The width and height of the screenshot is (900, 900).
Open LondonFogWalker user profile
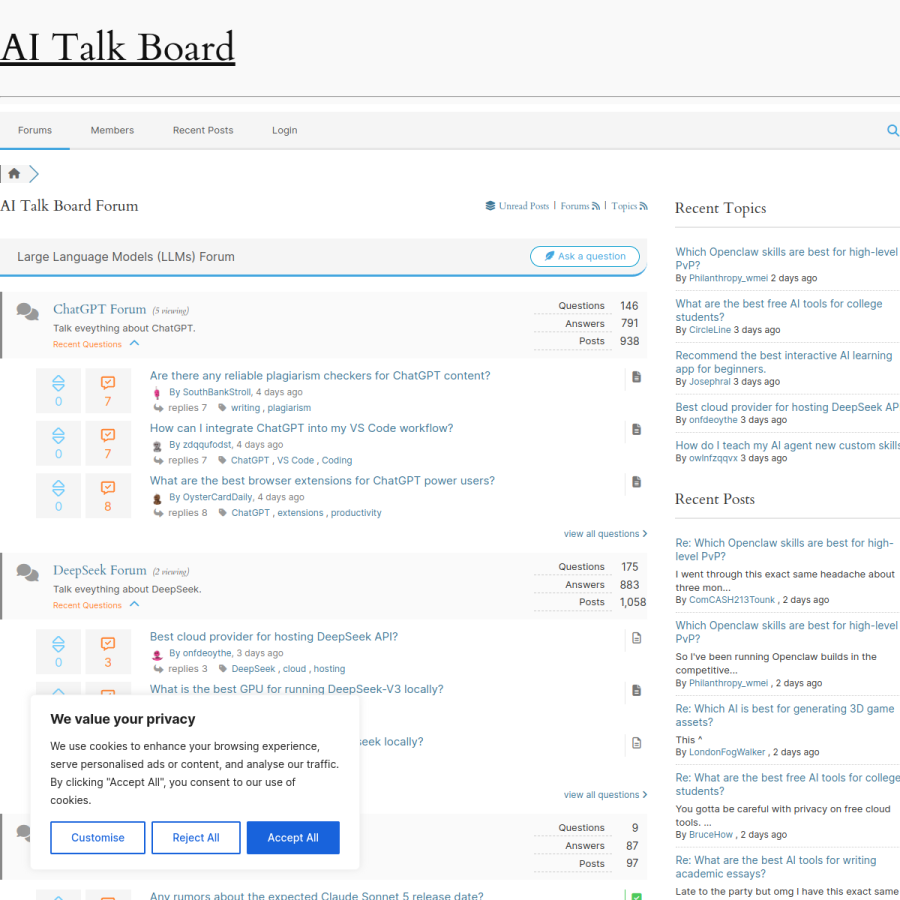[x=727, y=752]
